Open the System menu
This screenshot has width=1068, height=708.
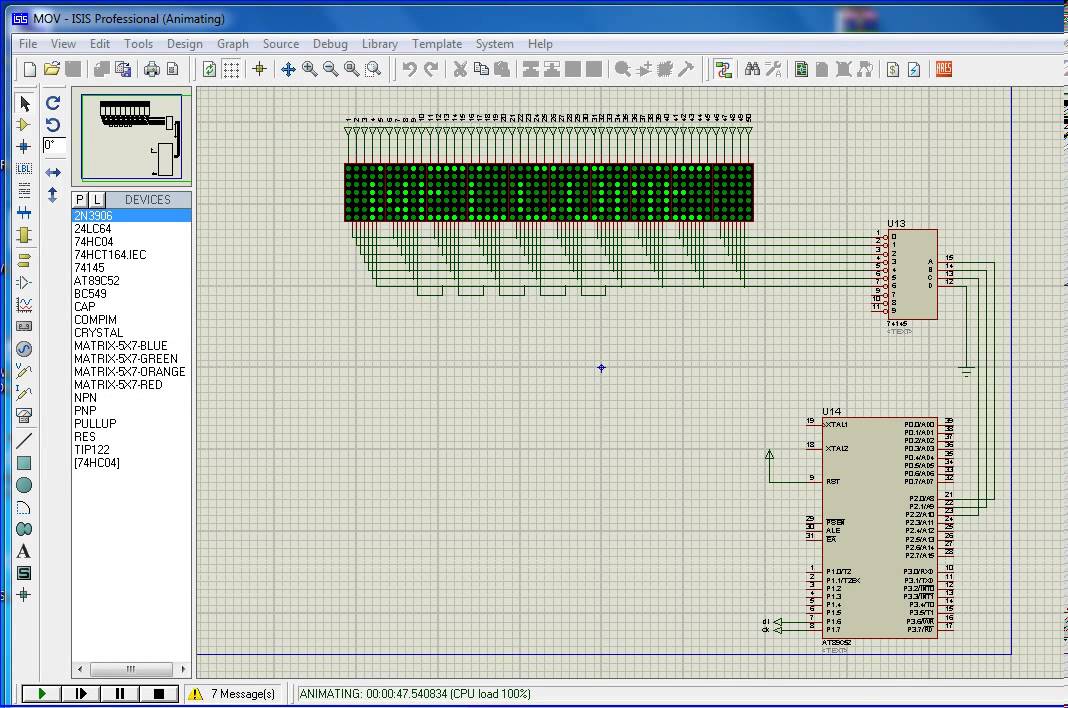point(494,44)
